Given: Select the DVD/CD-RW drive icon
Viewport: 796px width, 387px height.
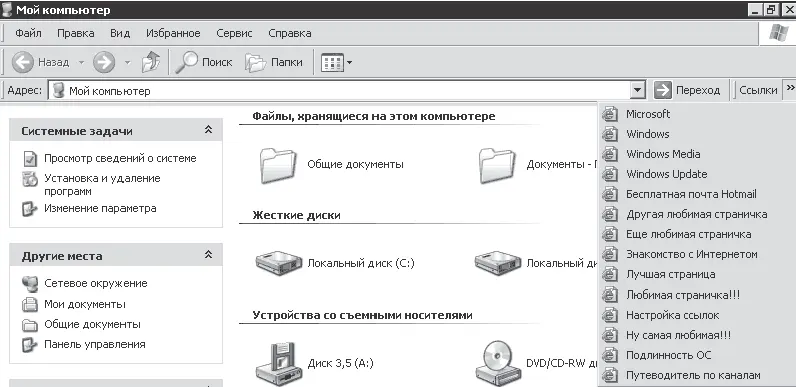Looking at the screenshot, I should click(x=495, y=364).
